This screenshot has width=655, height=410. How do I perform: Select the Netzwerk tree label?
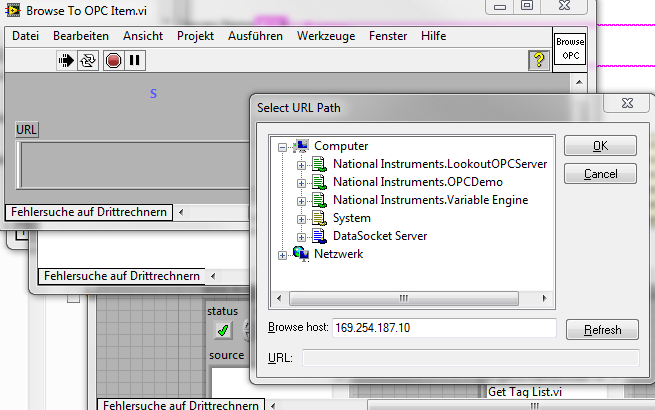tap(338, 254)
